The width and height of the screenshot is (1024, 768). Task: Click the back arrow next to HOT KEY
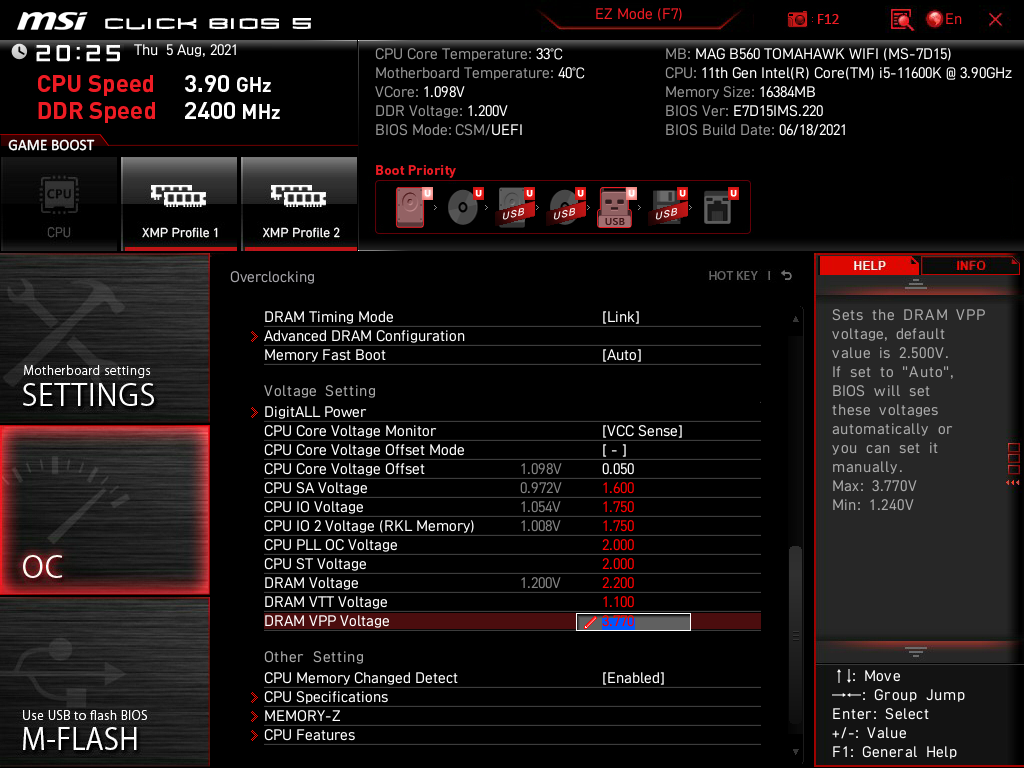click(x=787, y=276)
